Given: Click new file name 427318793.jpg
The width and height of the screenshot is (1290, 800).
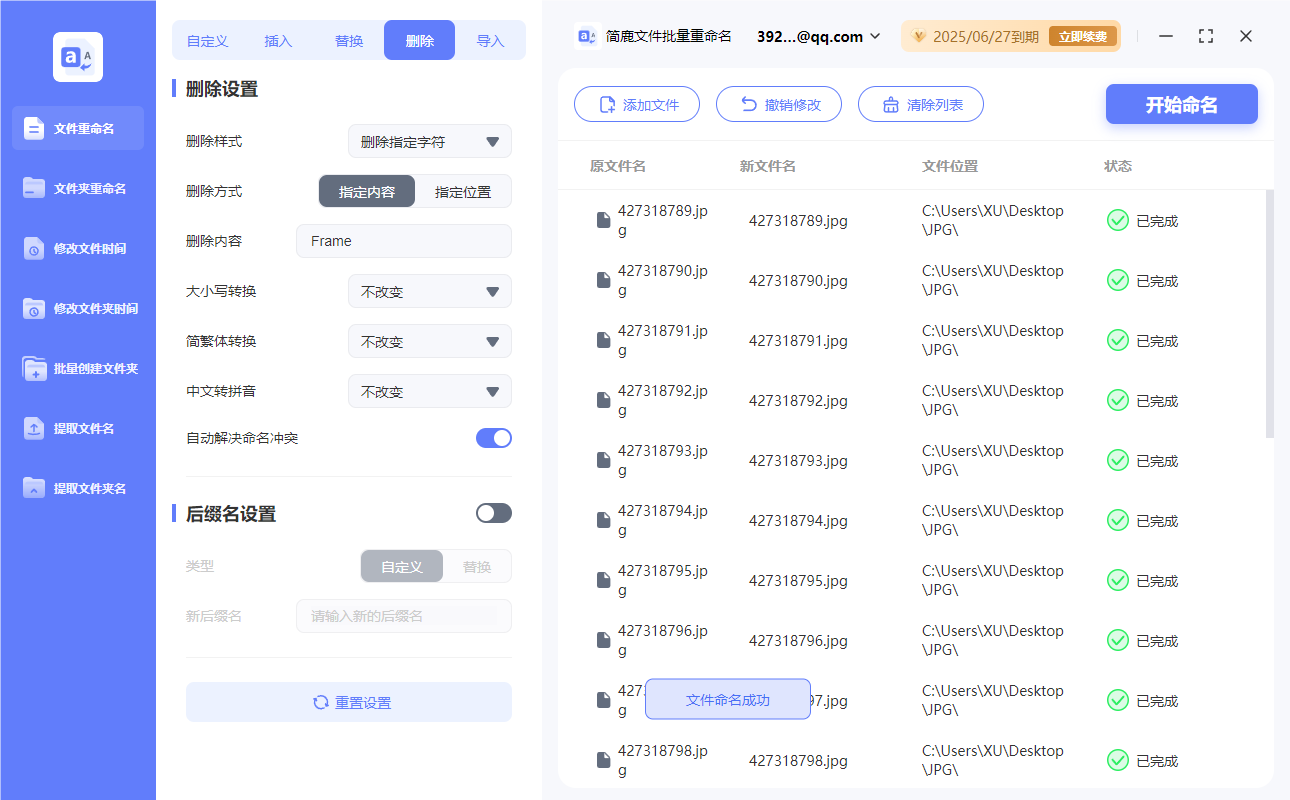Looking at the screenshot, I should tap(798, 461).
